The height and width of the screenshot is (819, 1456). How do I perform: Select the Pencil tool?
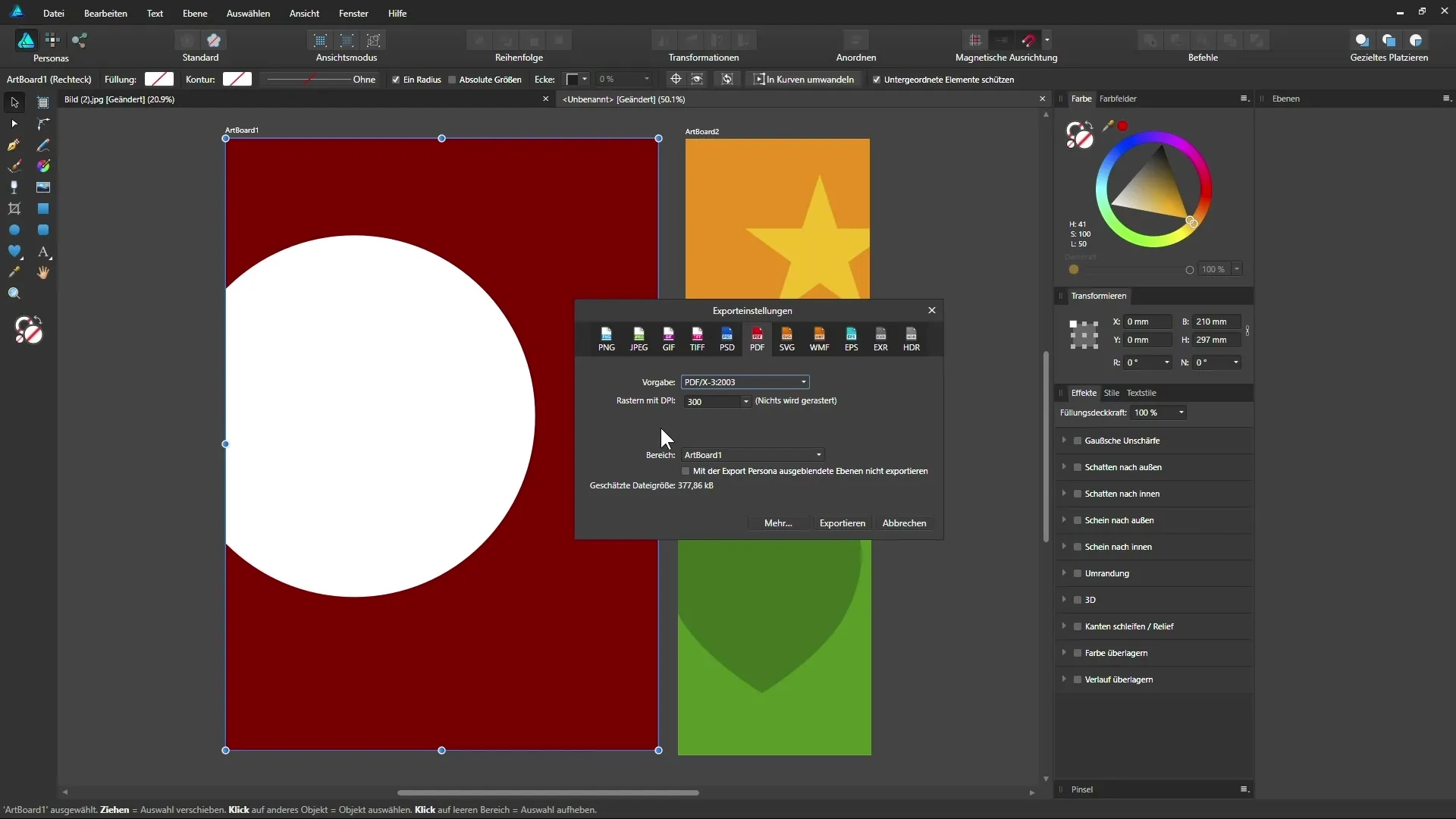(43, 145)
